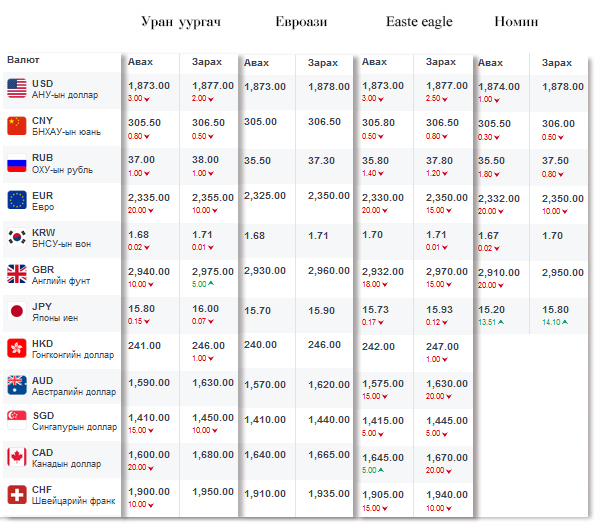The image size is (602, 528).
Task: Click the JPY Japan flag icon
Action: 17,310
